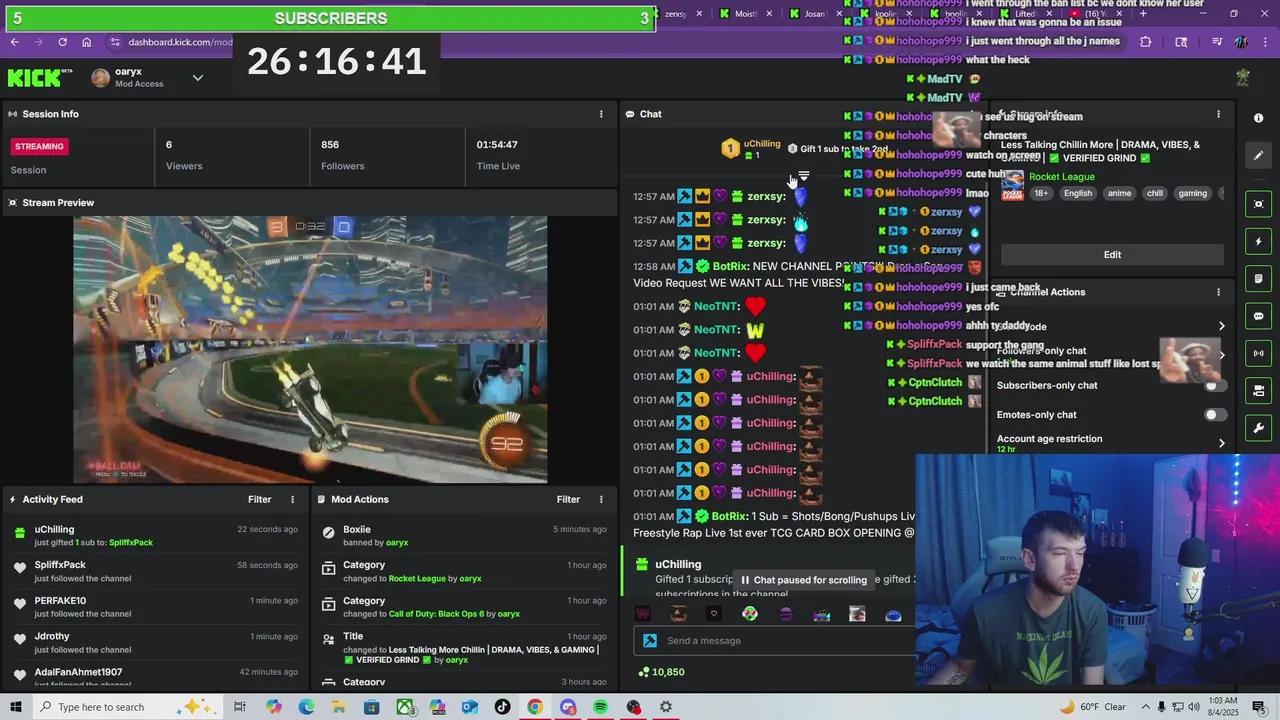Click BotRix username in 12:58 AM message
This screenshot has width=1280, height=720.
tap(730, 267)
